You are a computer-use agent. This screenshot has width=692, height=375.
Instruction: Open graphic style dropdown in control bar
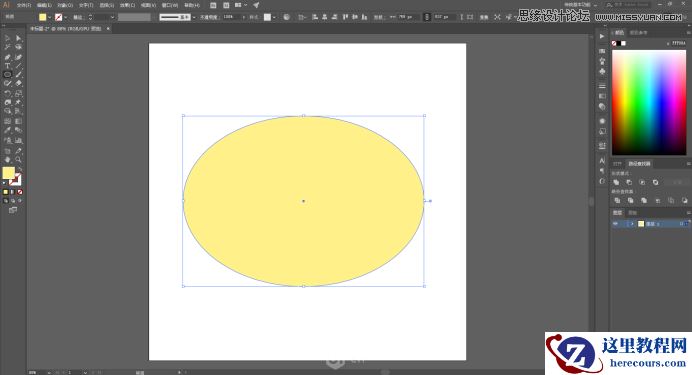[274, 17]
